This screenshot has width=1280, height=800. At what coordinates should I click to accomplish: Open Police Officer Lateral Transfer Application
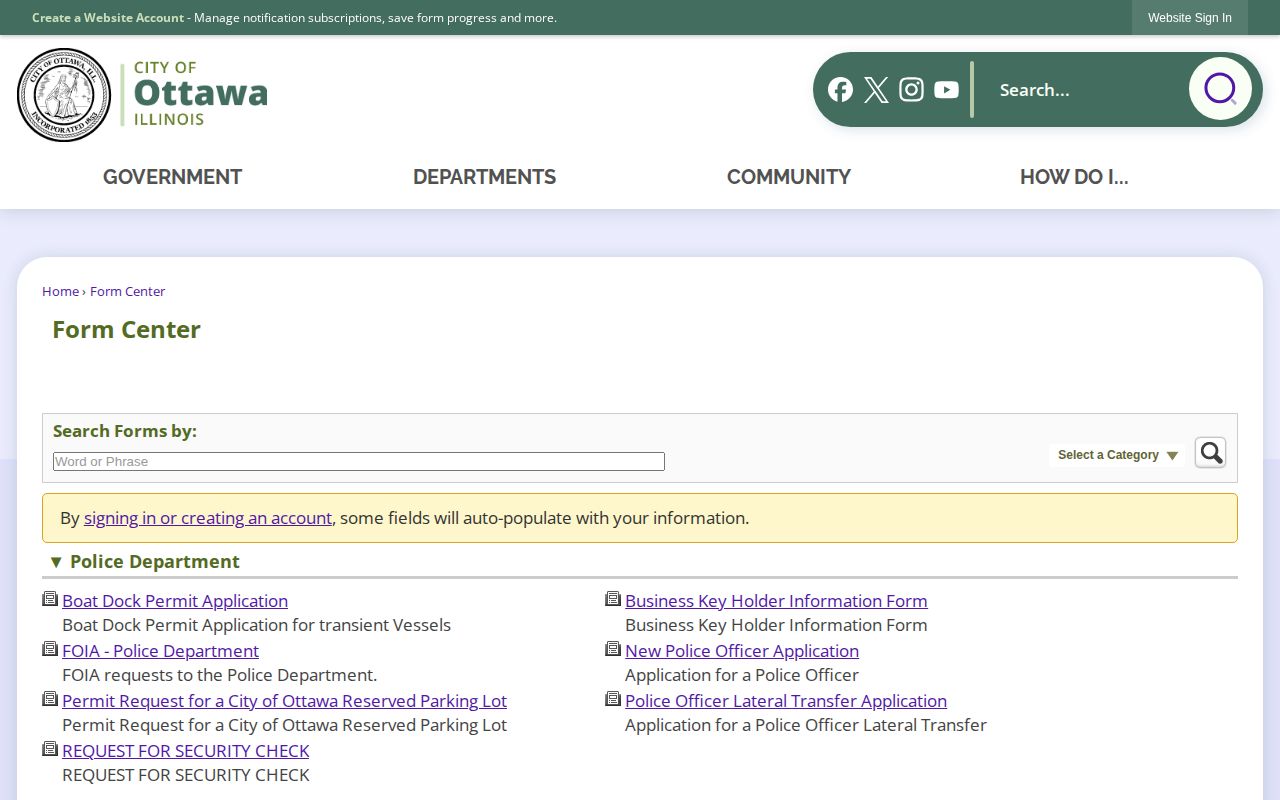click(x=786, y=701)
